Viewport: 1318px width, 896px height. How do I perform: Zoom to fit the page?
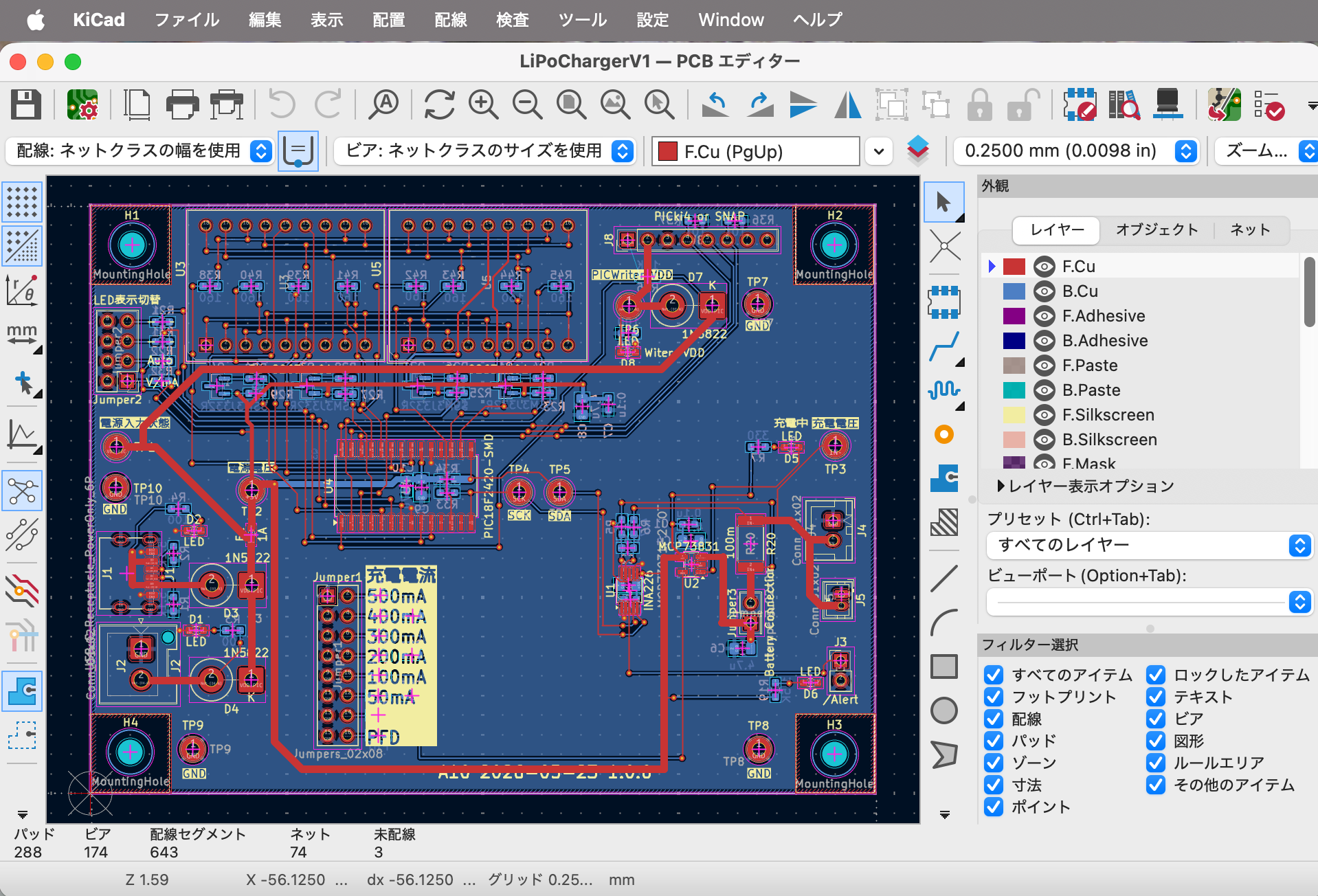click(572, 105)
